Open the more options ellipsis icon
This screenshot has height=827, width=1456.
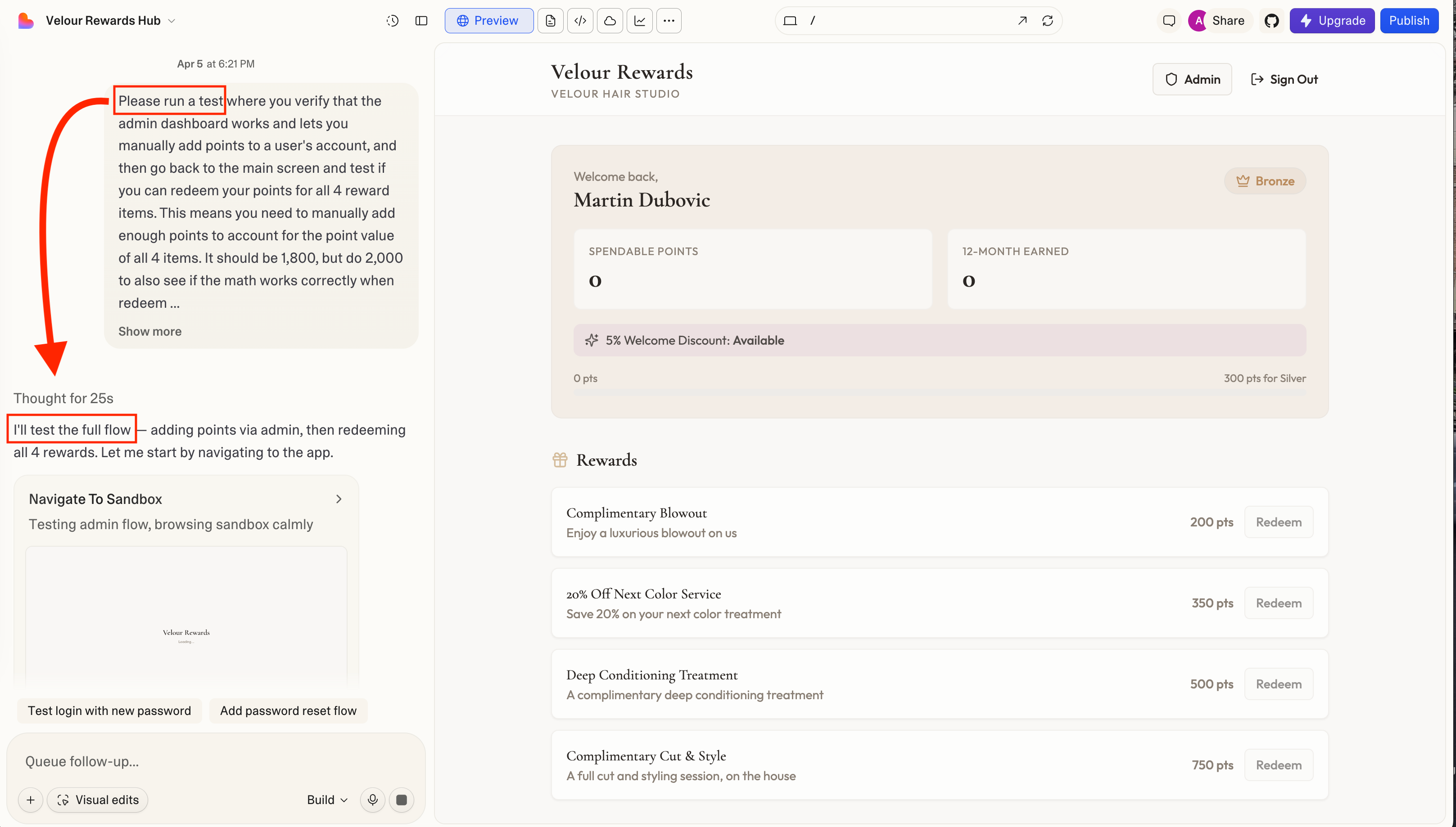(x=669, y=20)
